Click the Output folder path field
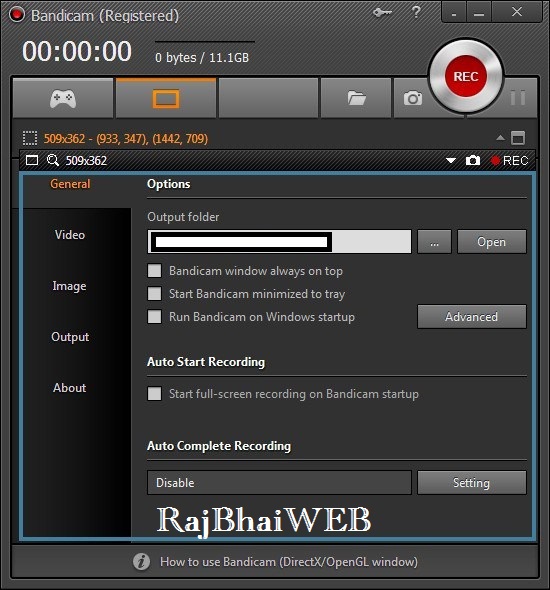 pos(280,242)
